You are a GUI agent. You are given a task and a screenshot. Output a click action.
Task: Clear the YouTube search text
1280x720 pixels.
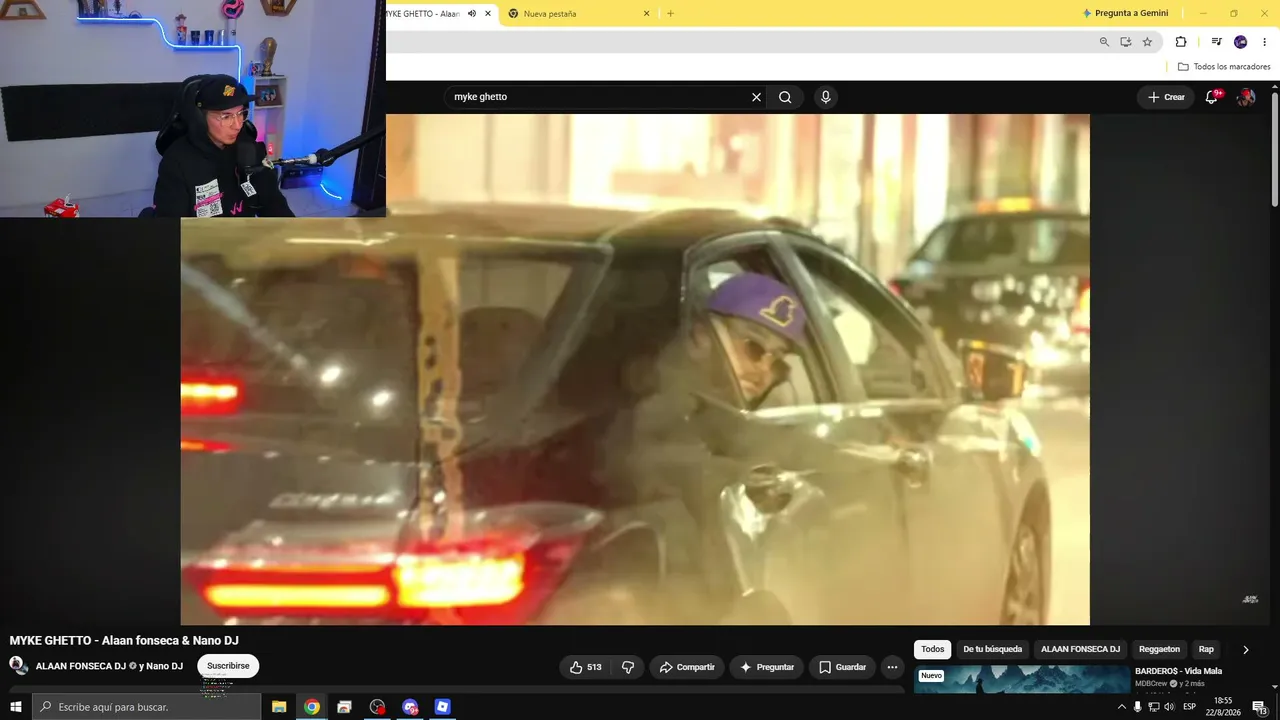tap(756, 97)
